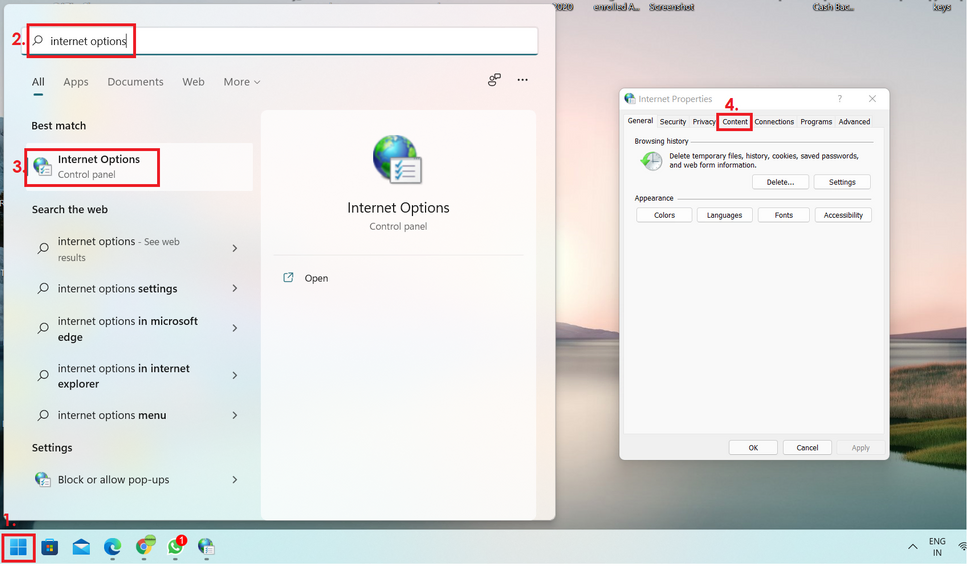Click the browsing history clock icon
The height and width of the screenshot is (566, 968).
(651, 161)
